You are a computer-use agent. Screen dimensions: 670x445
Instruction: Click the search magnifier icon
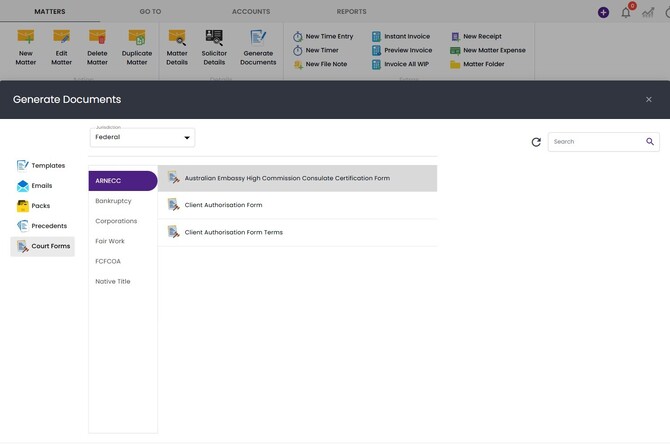(x=650, y=141)
